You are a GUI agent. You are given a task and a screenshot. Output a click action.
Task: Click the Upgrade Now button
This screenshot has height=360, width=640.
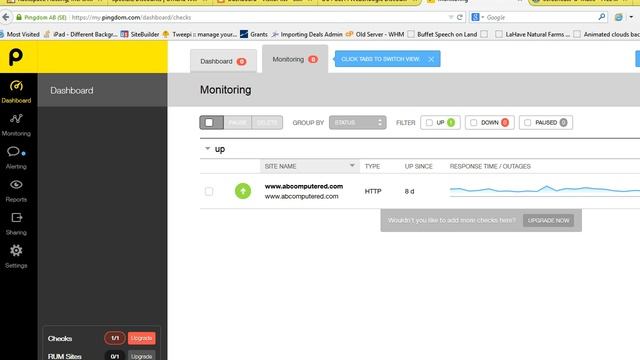point(548,220)
